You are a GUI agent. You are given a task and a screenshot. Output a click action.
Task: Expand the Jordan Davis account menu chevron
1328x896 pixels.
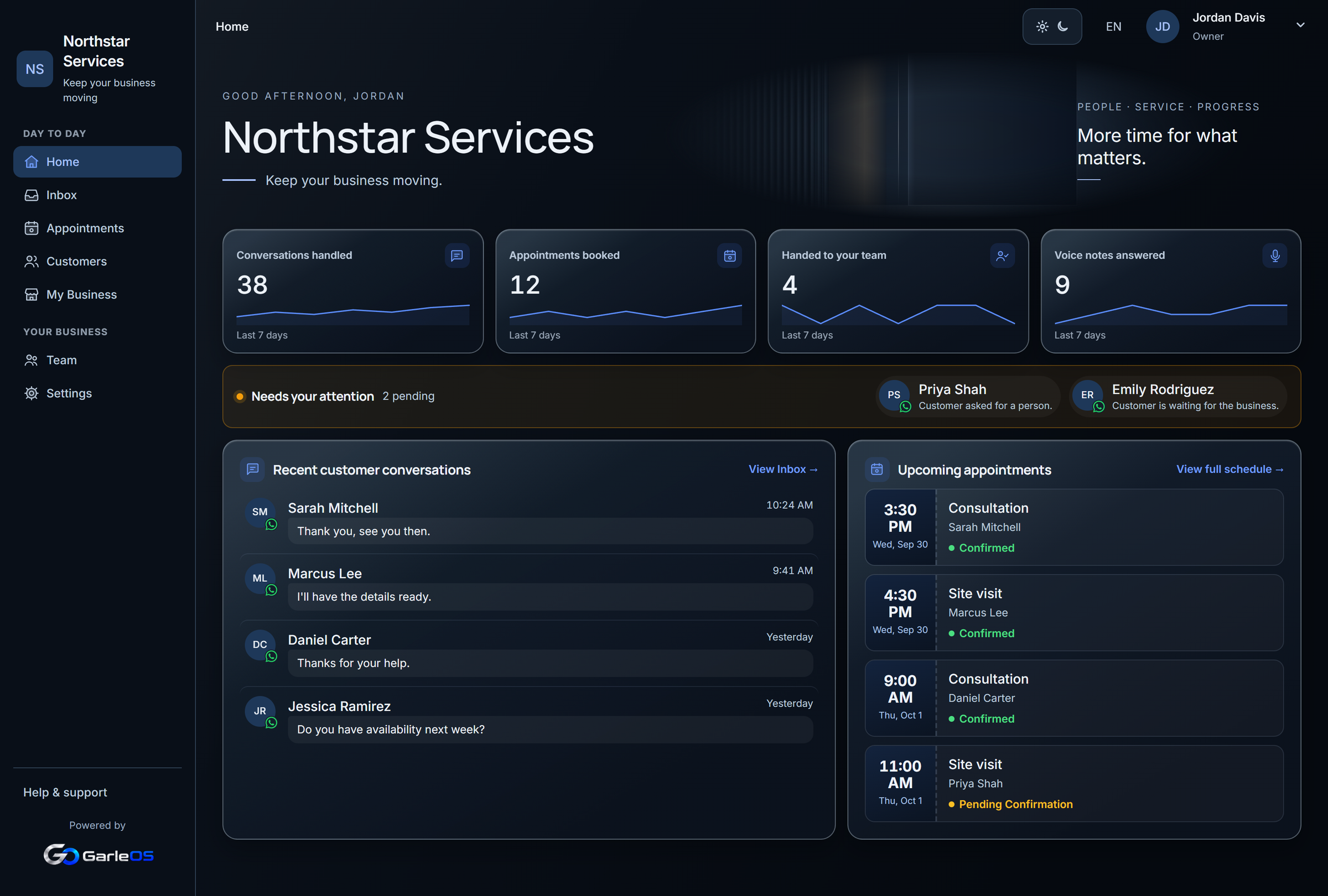point(1300,24)
